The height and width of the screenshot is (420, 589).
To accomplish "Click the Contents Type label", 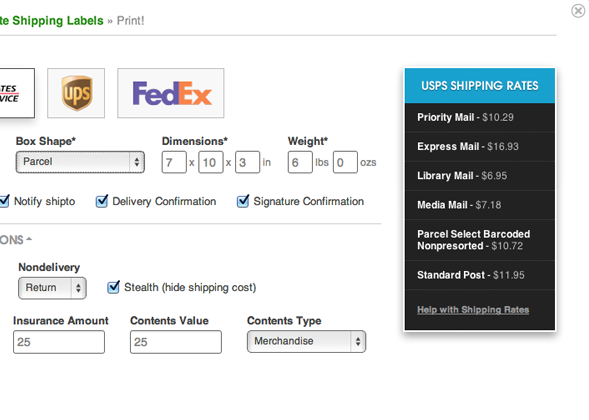I will (x=284, y=320).
